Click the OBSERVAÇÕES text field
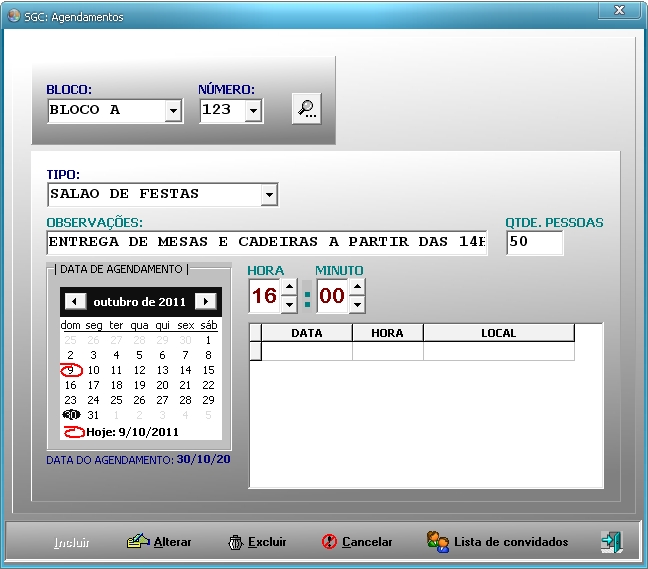 (x=266, y=242)
